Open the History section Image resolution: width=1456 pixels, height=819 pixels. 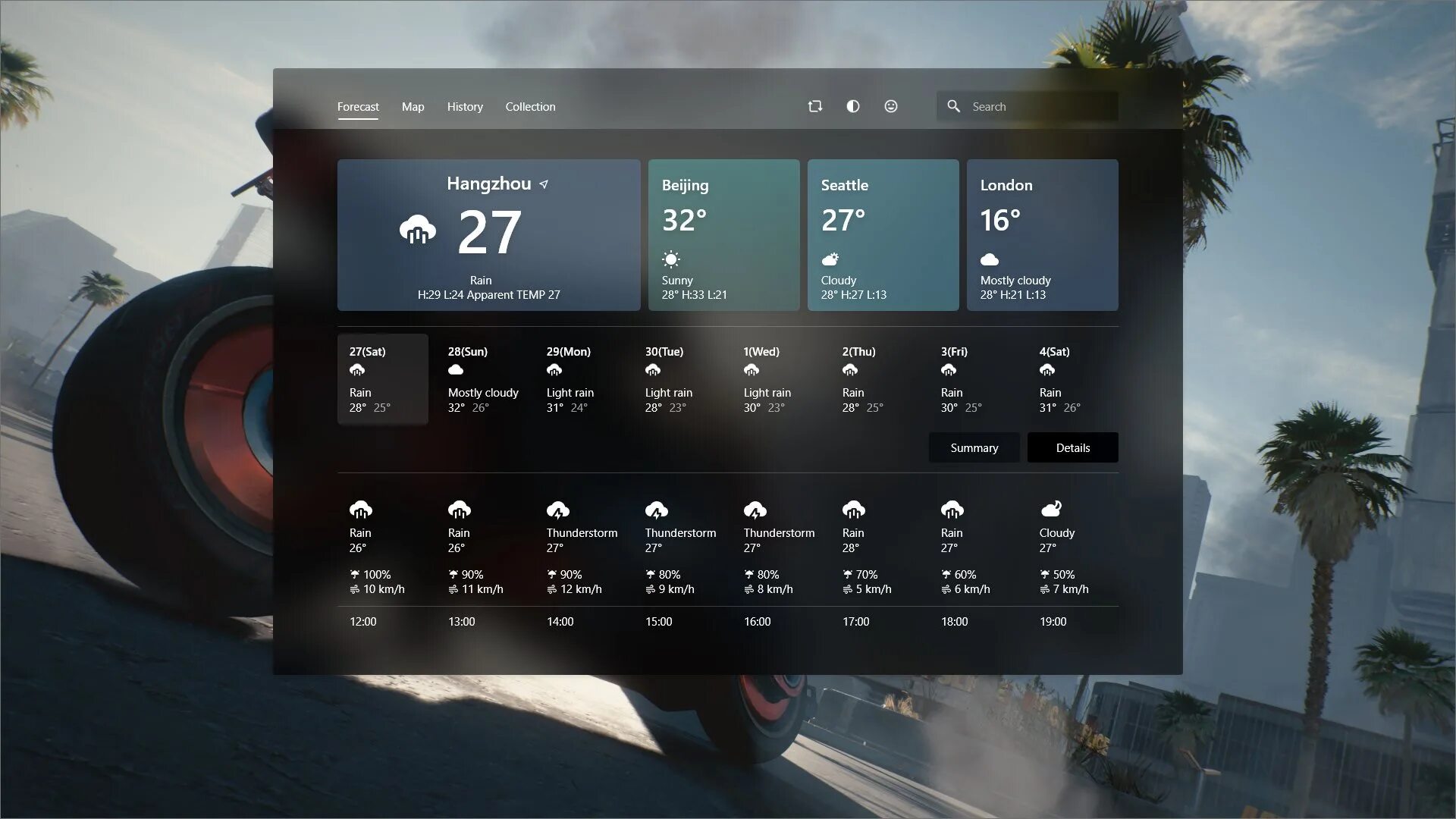(x=465, y=106)
